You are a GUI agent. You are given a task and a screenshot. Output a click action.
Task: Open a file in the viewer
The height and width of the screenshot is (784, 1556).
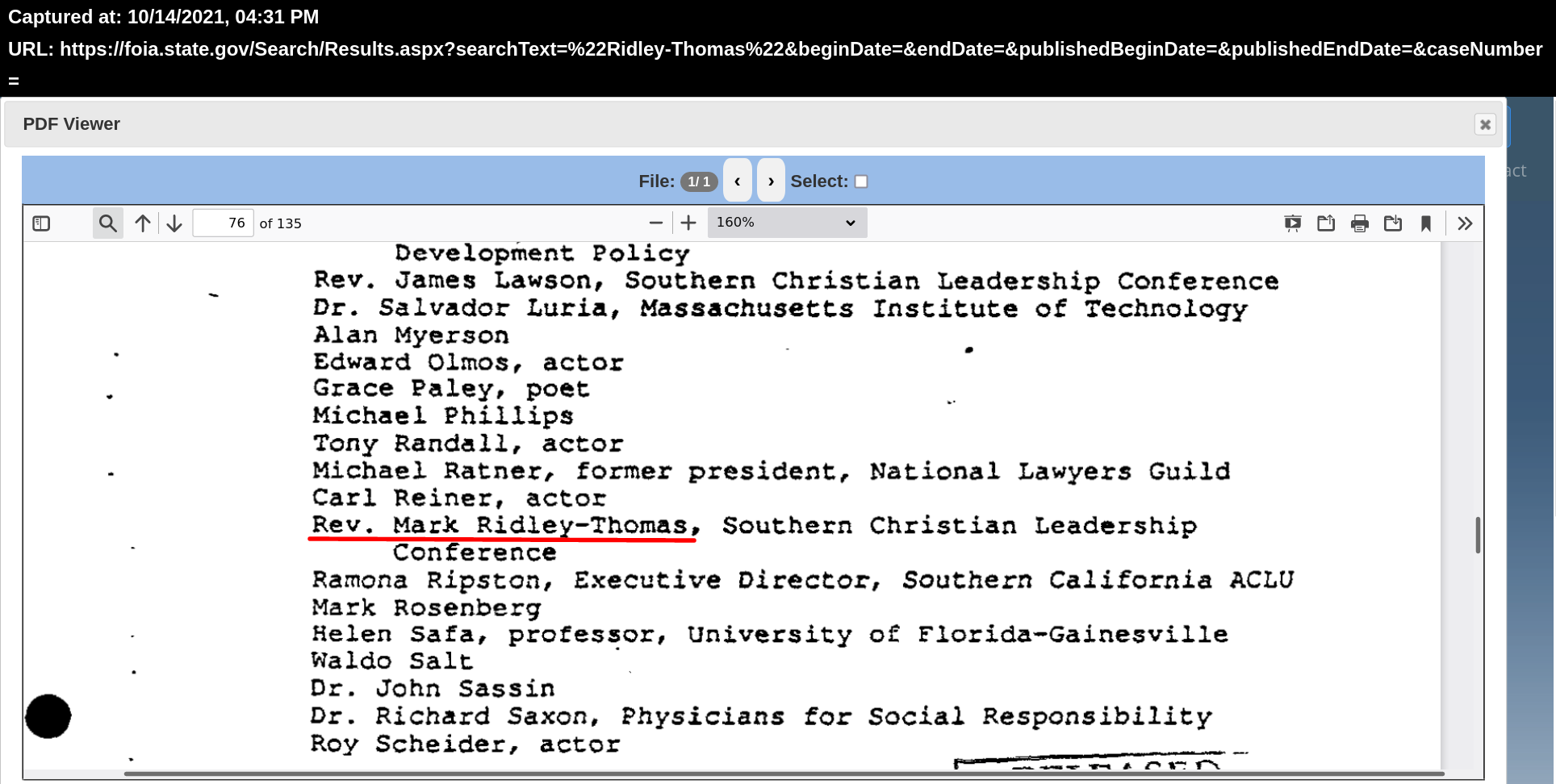1326,223
